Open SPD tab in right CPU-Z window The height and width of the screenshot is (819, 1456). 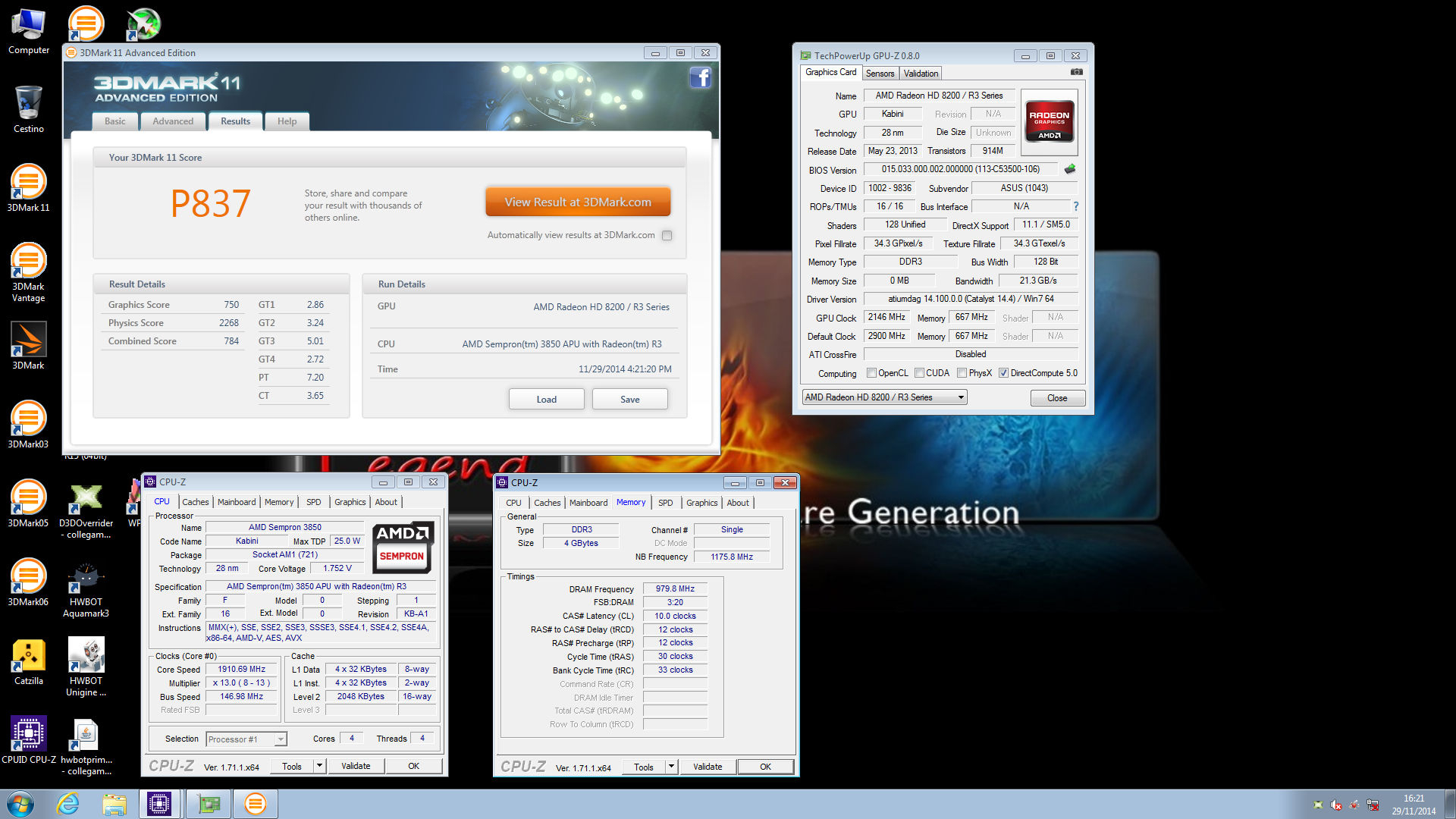tap(666, 503)
